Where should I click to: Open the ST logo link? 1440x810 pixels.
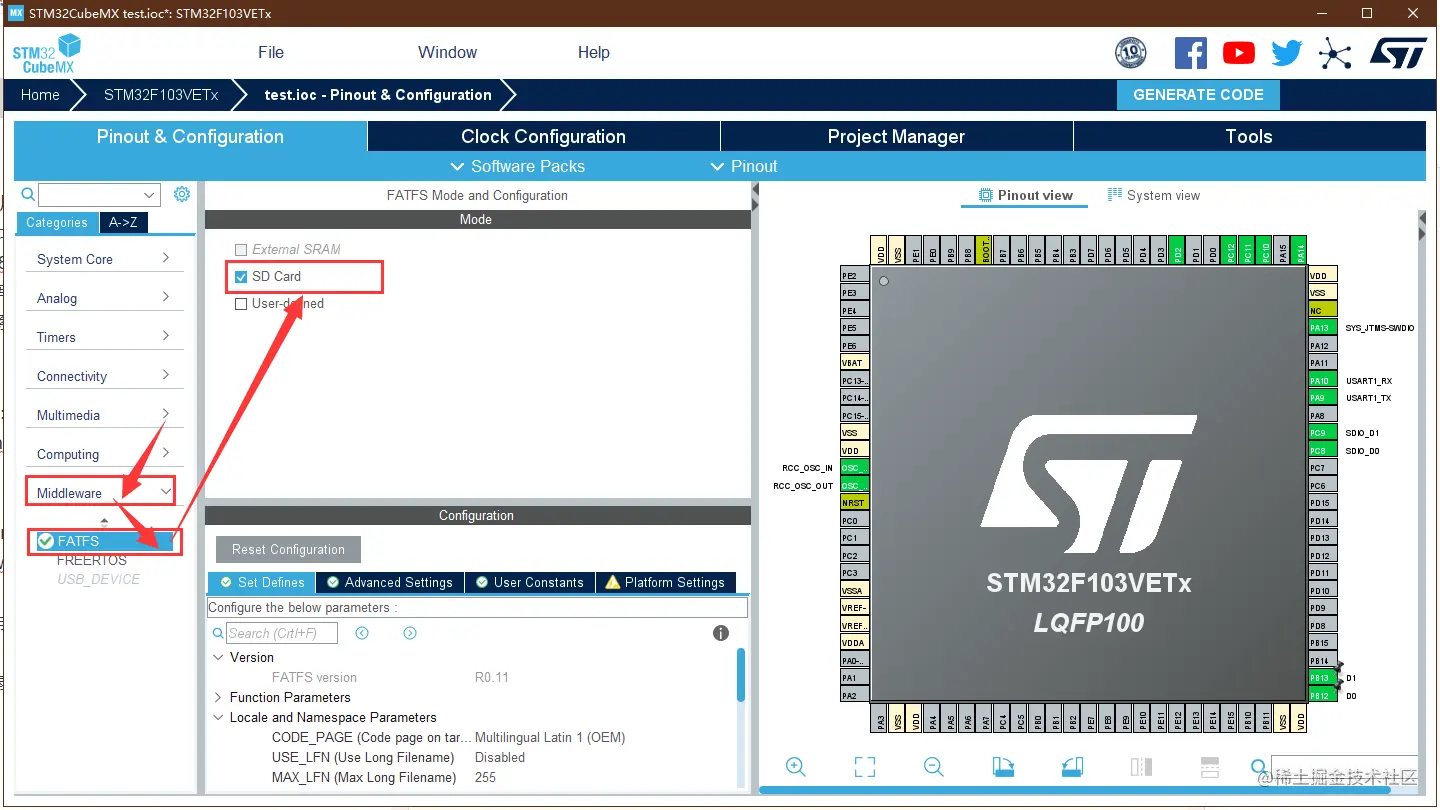click(1398, 53)
